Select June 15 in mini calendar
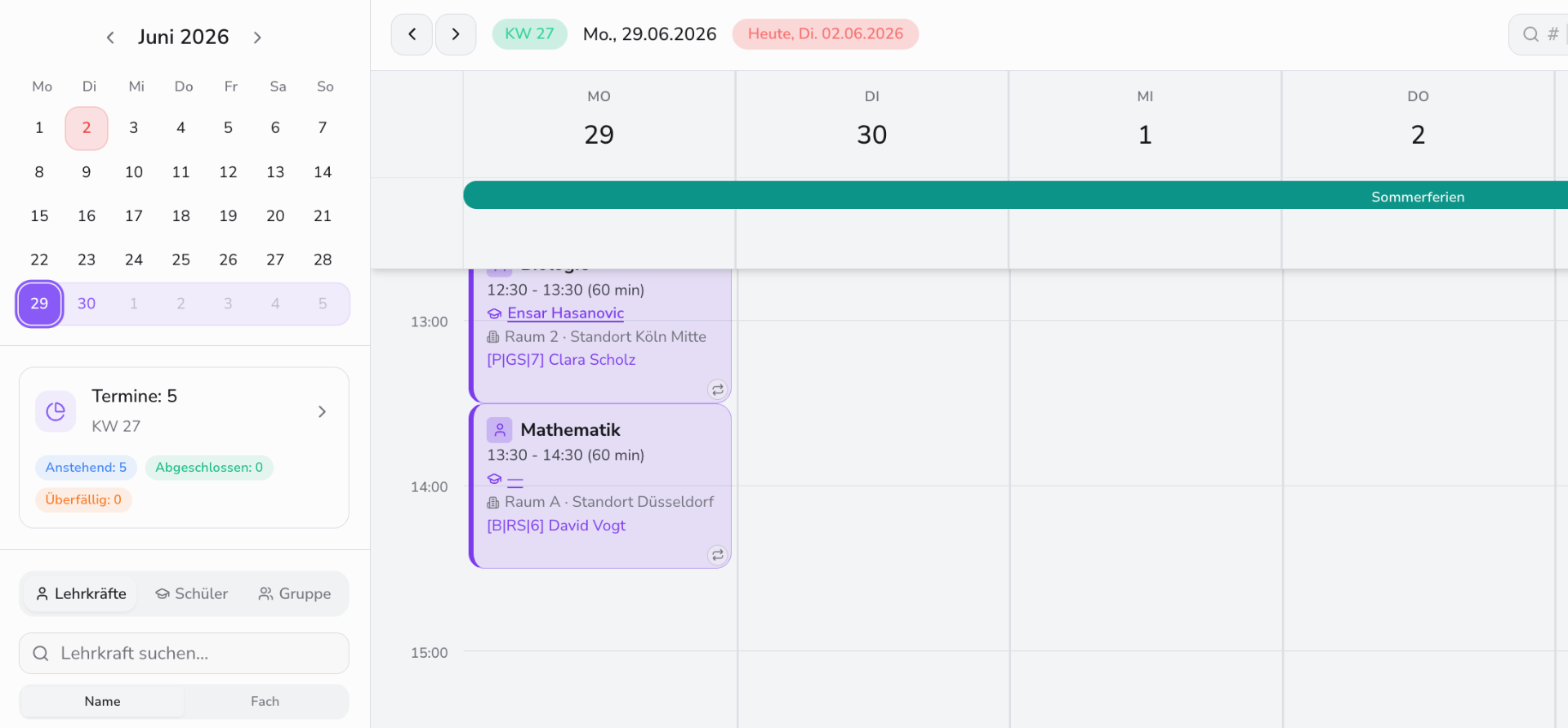The height and width of the screenshot is (728, 1568). (39, 216)
